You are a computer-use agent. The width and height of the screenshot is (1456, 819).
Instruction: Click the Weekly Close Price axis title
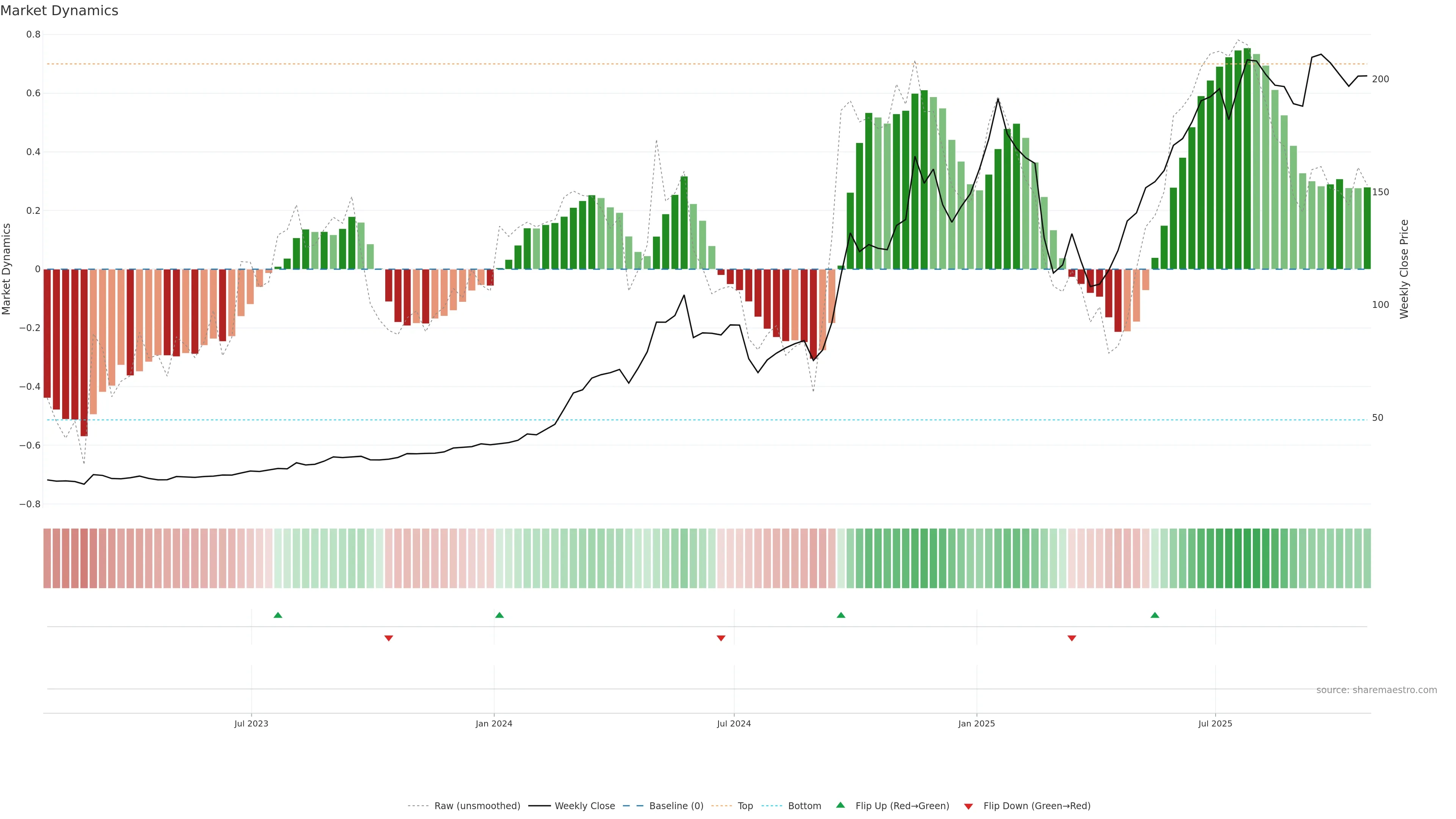click(1404, 269)
